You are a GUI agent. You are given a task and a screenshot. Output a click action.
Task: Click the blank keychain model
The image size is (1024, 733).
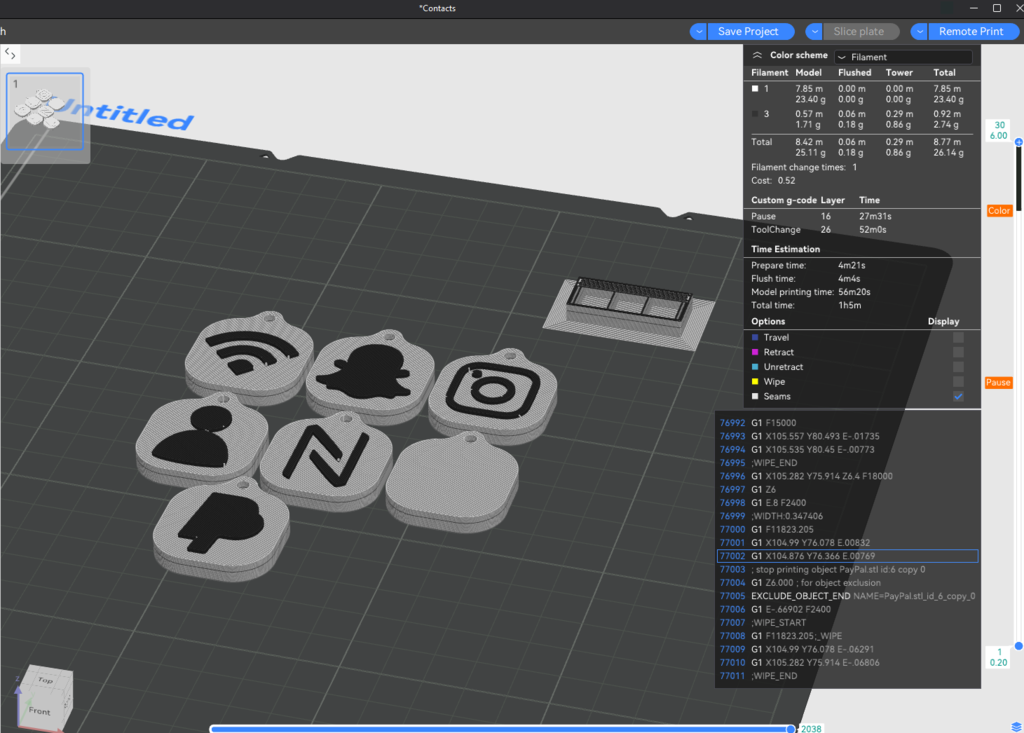coord(453,481)
